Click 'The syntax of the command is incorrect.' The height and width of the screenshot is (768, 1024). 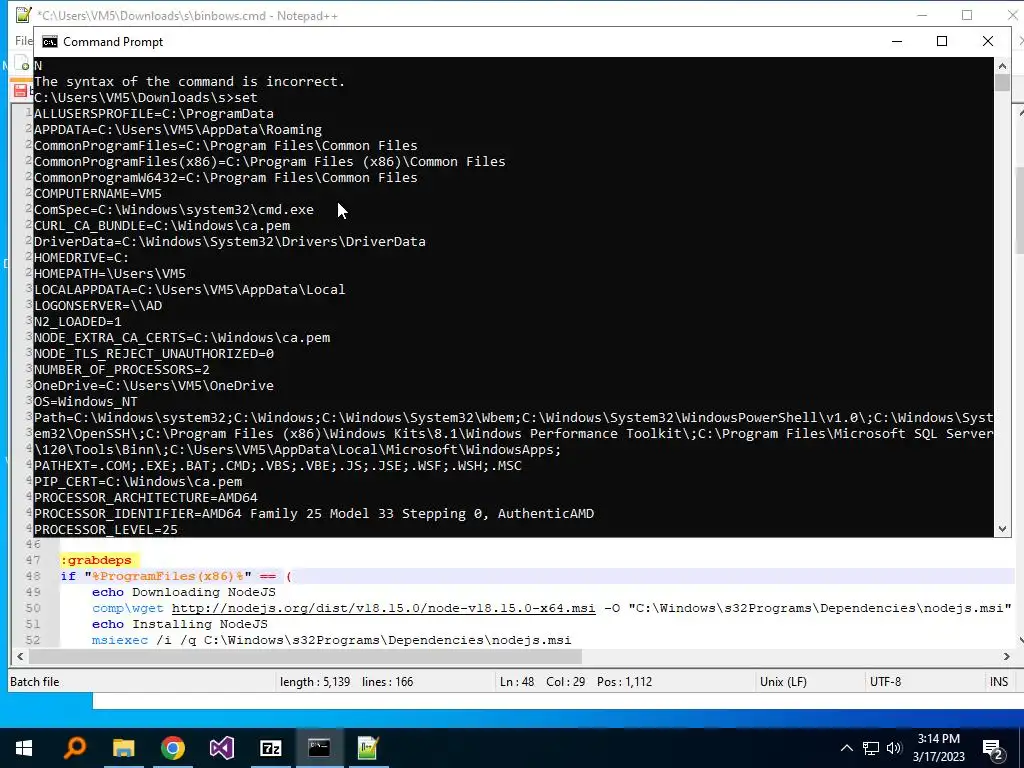point(189,82)
